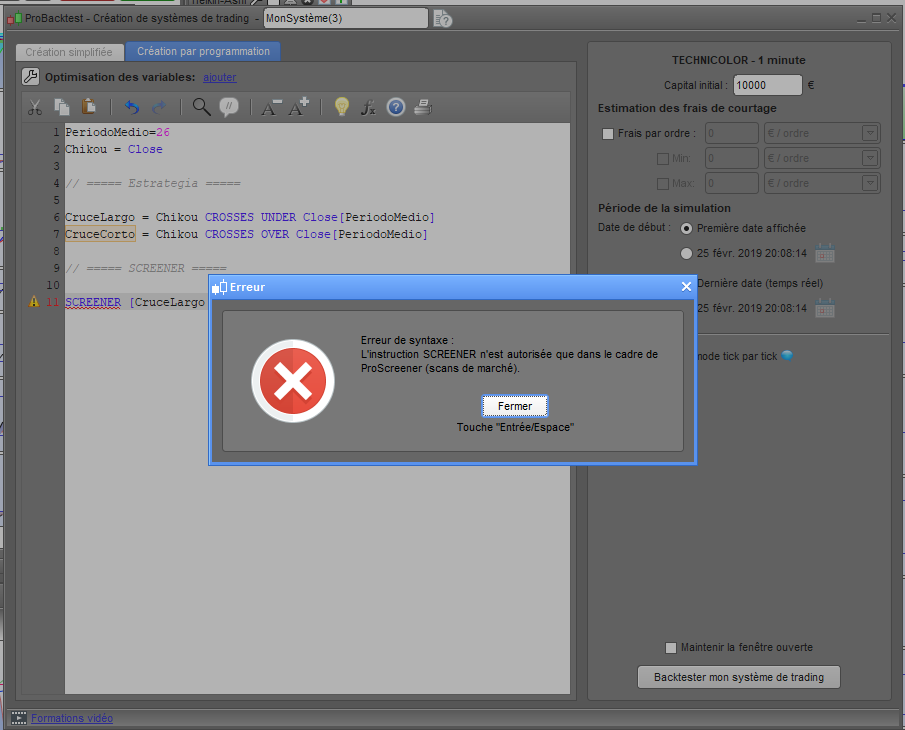
Task: Select Première date affichée radio button
Action: coord(686,229)
